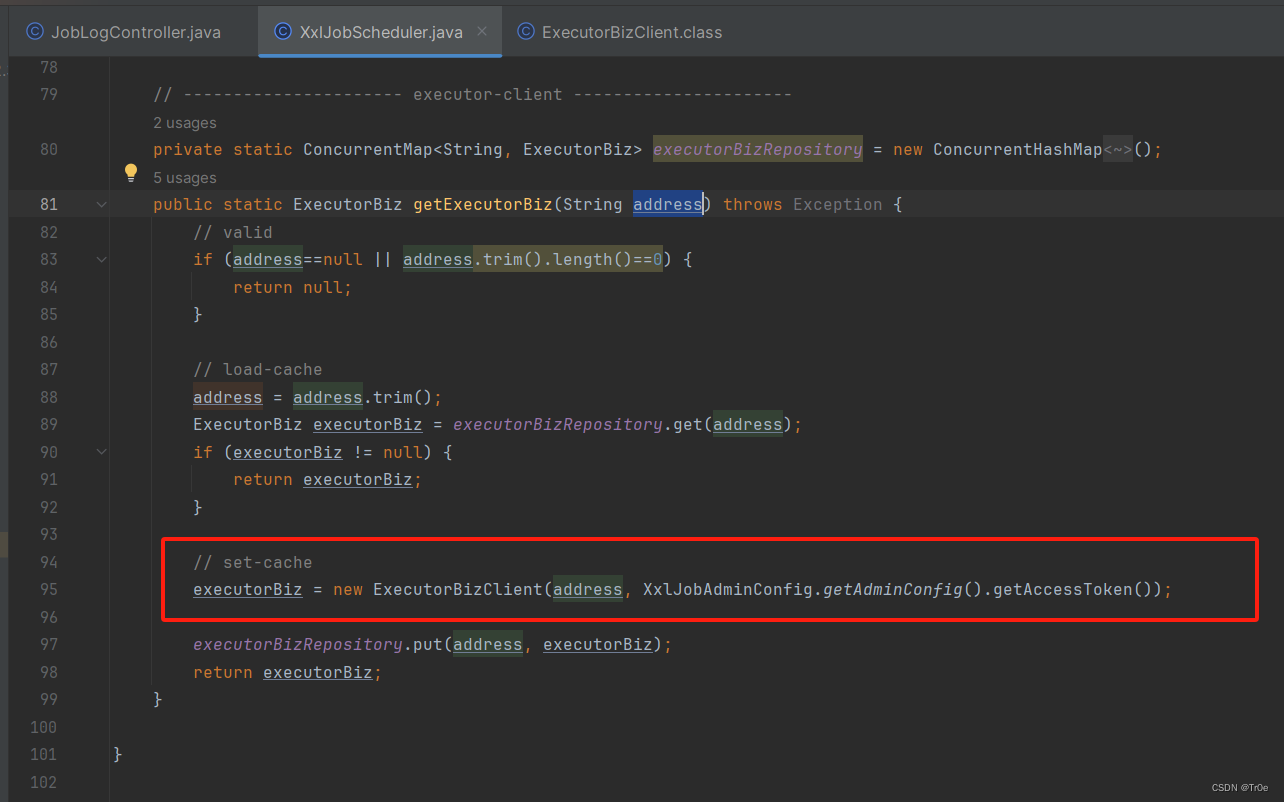Click the XxlJobScheduler.java class icon

pyautogui.click(x=283, y=32)
